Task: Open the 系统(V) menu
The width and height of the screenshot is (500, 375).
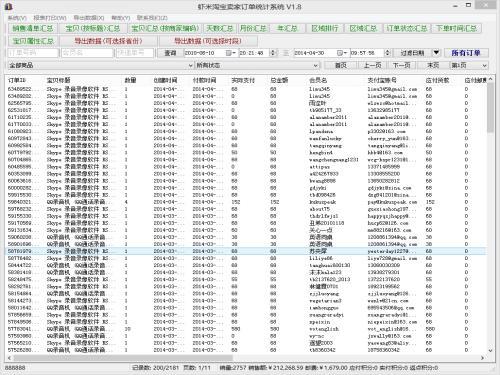Action: pyautogui.click(x=17, y=18)
